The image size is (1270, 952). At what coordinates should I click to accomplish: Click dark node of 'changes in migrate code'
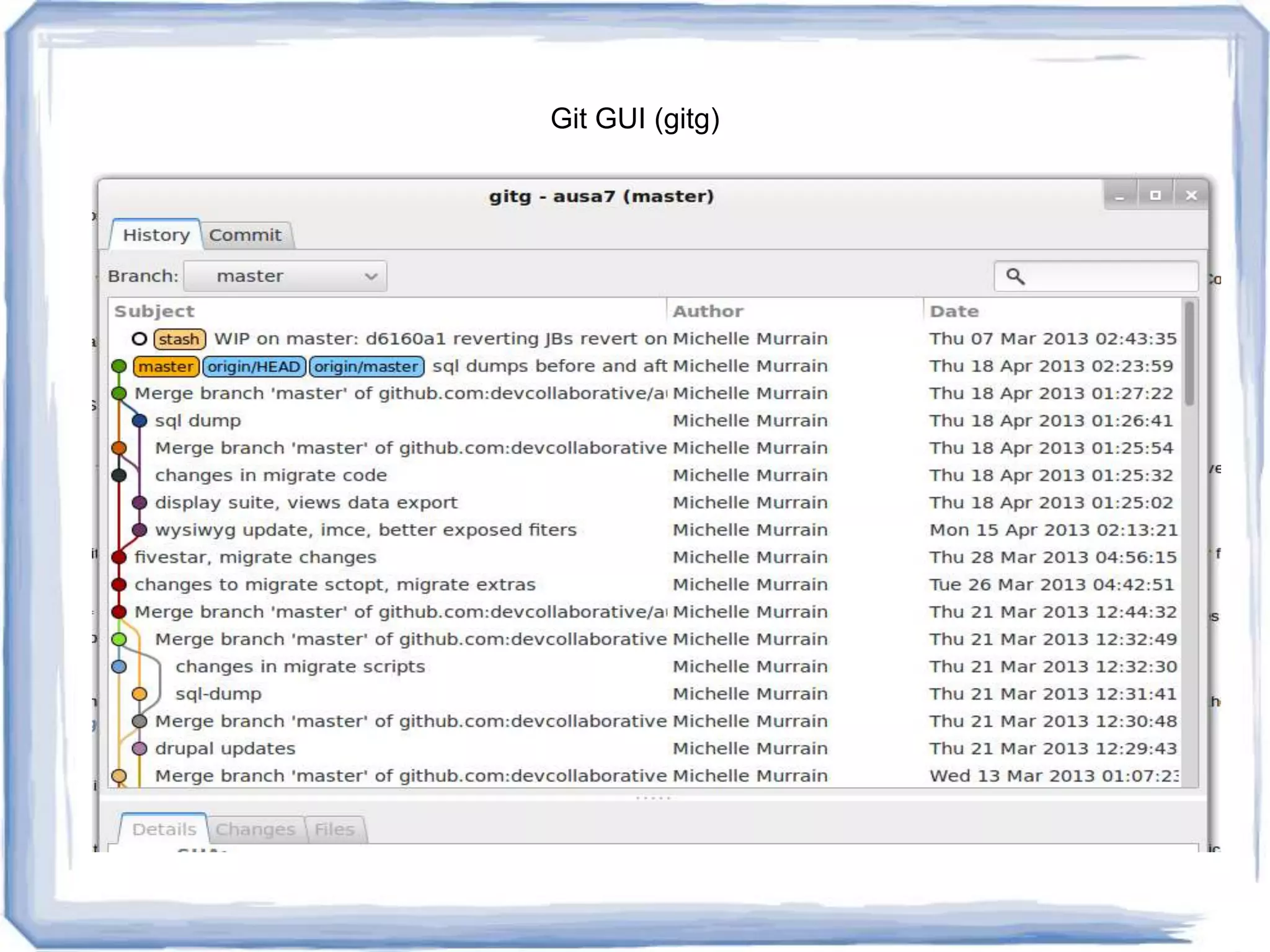[x=119, y=475]
